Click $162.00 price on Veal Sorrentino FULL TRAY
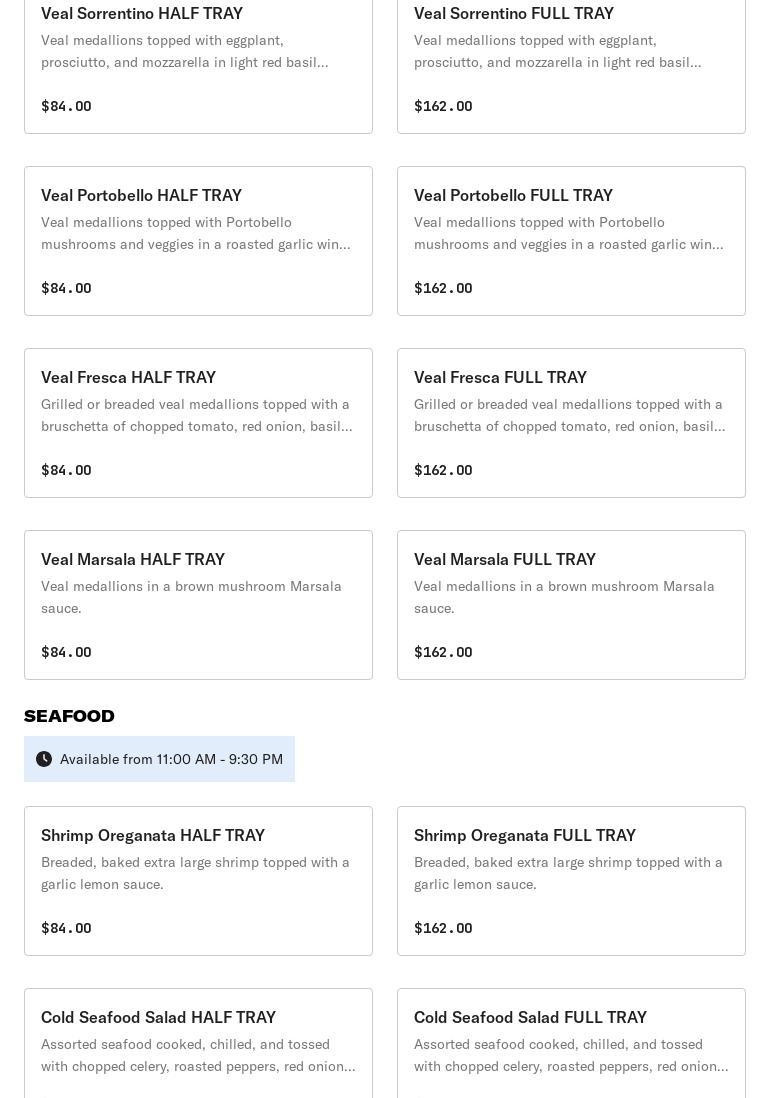770x1098 pixels. (443, 106)
